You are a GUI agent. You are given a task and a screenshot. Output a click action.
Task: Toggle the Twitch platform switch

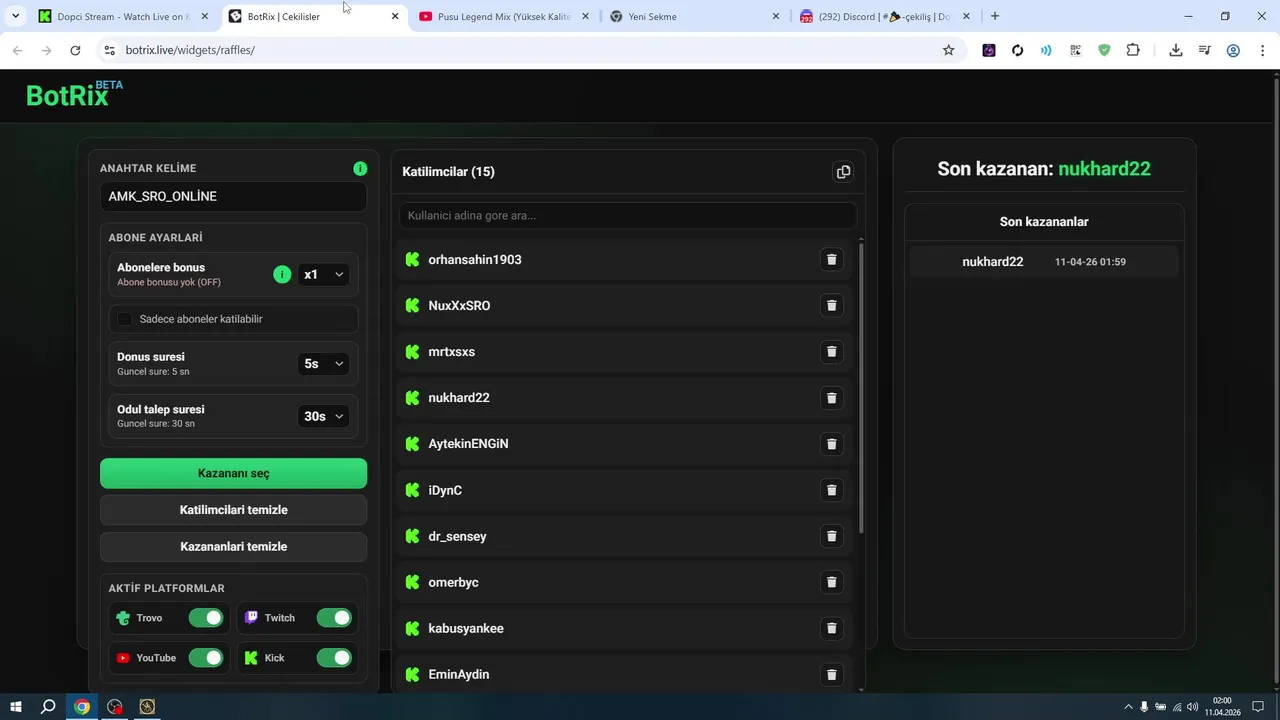pos(334,618)
